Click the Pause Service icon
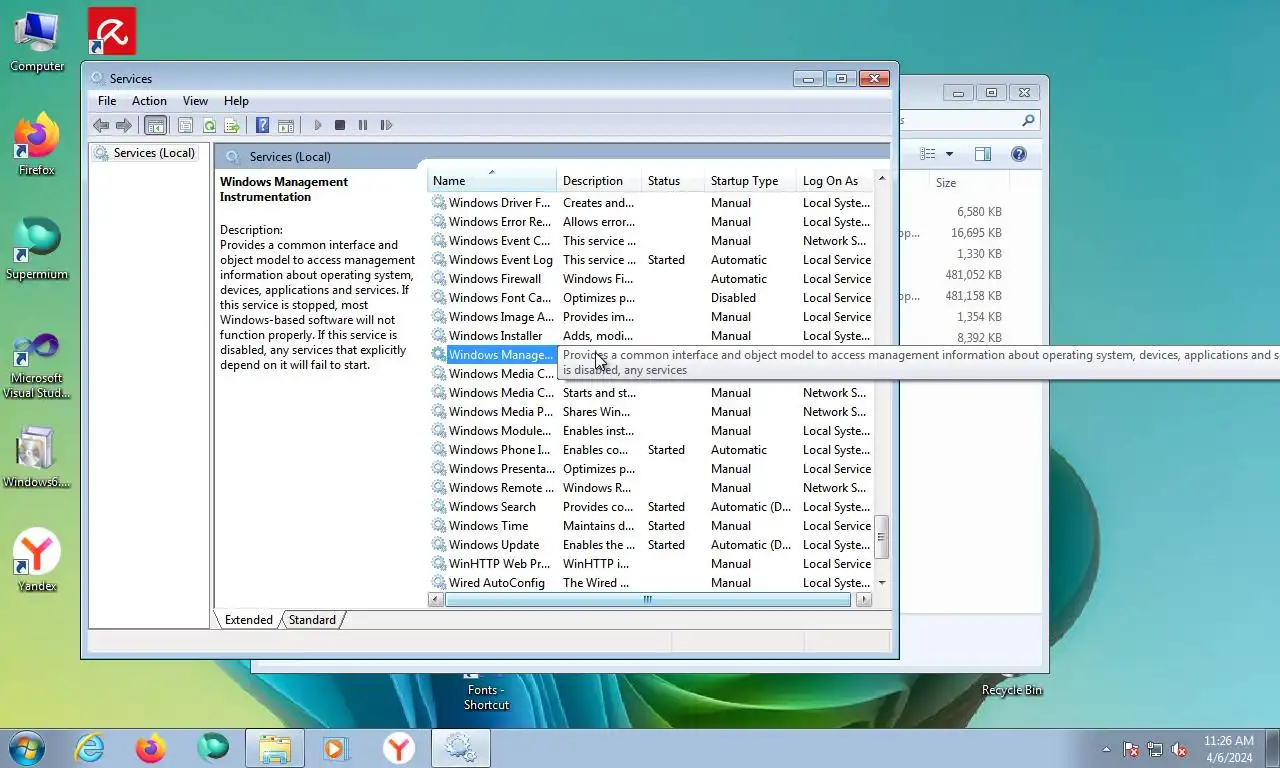 click(362, 125)
